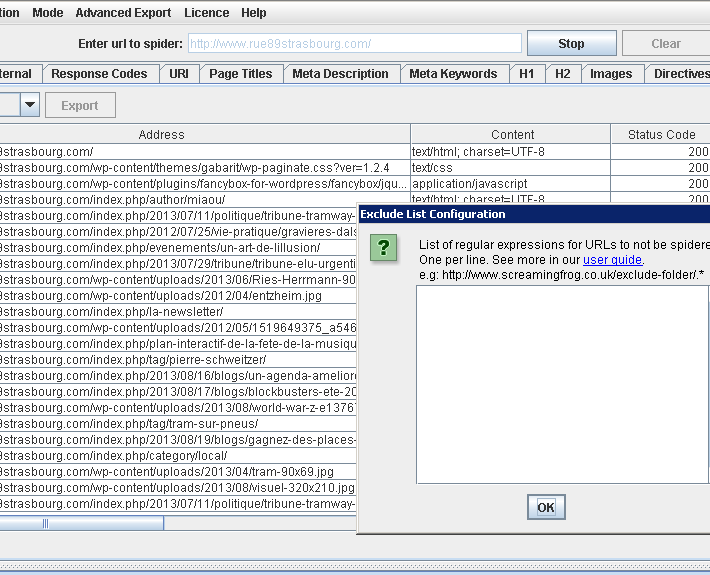Click the horizontal scrollbar under the table
The width and height of the screenshot is (710, 575).
point(45,523)
